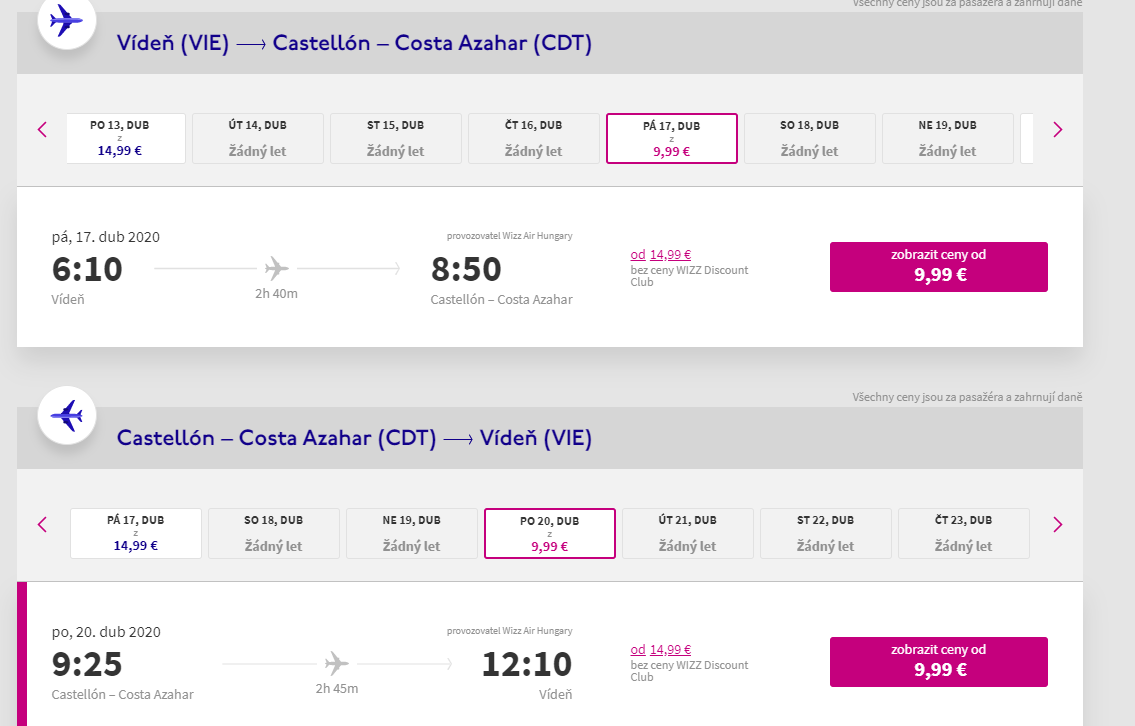Show earlier return dates with left arrow
This screenshot has width=1135, height=726.
[42, 525]
